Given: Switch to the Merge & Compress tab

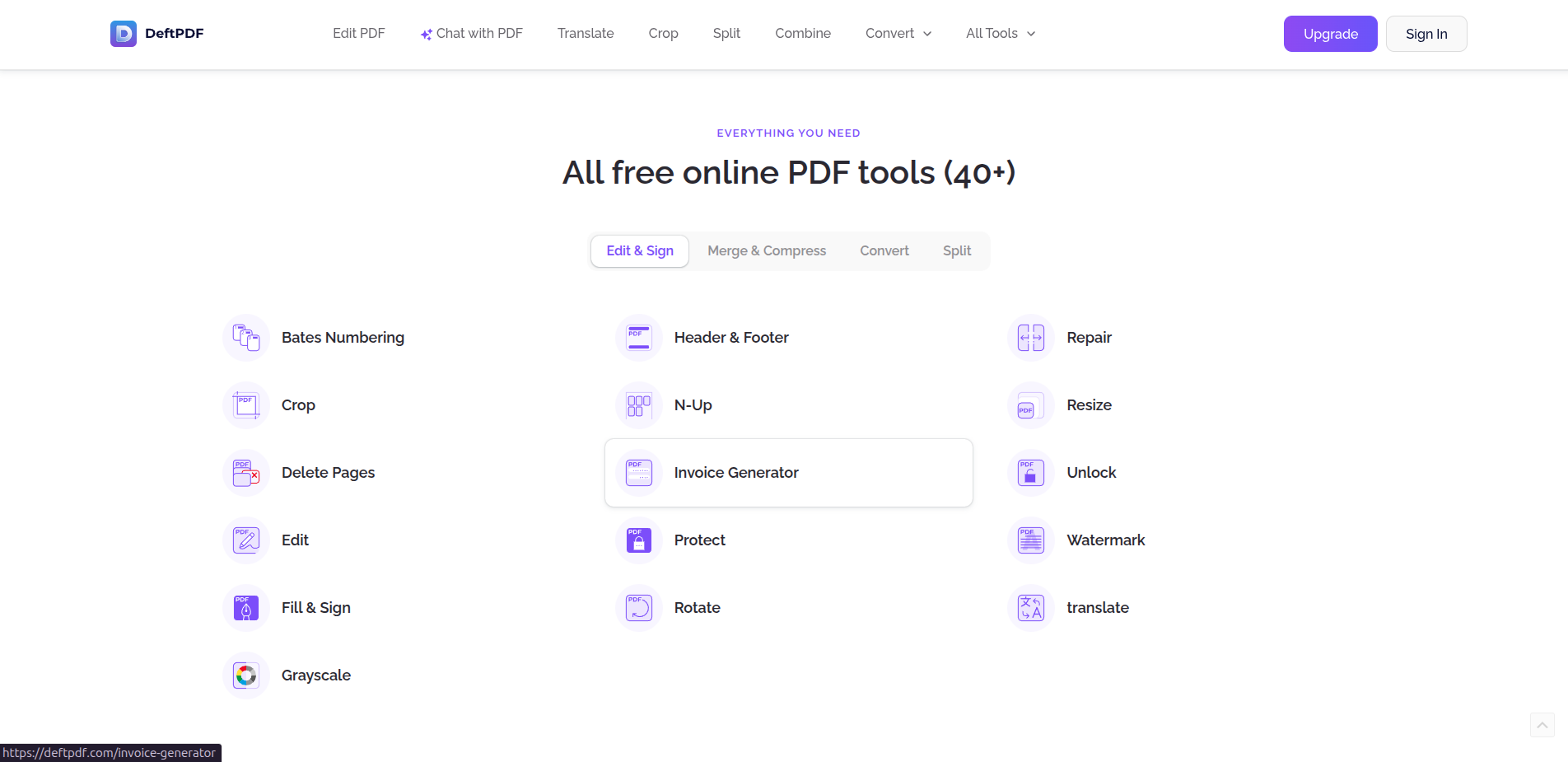Looking at the screenshot, I should tap(767, 250).
